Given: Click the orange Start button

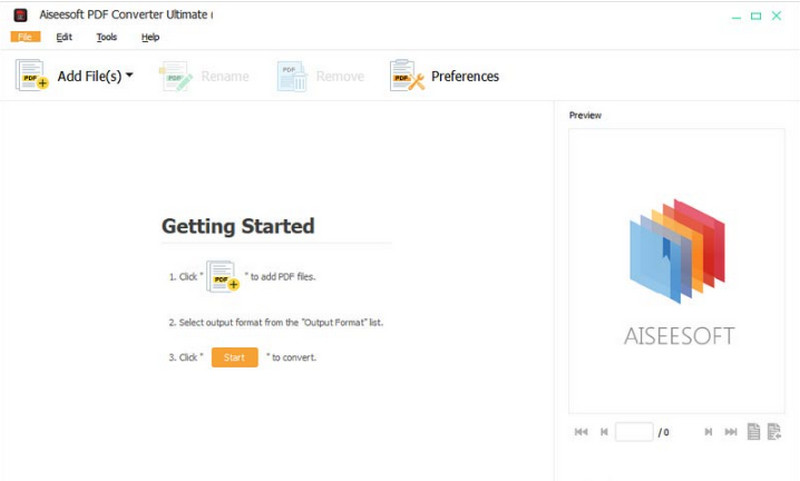Looking at the screenshot, I should [235, 357].
